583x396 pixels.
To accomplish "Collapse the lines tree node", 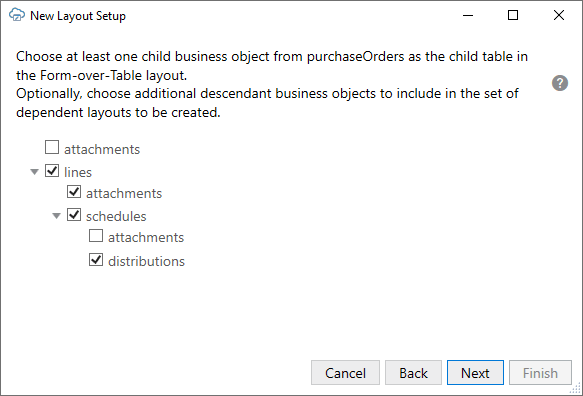I will 35,172.
